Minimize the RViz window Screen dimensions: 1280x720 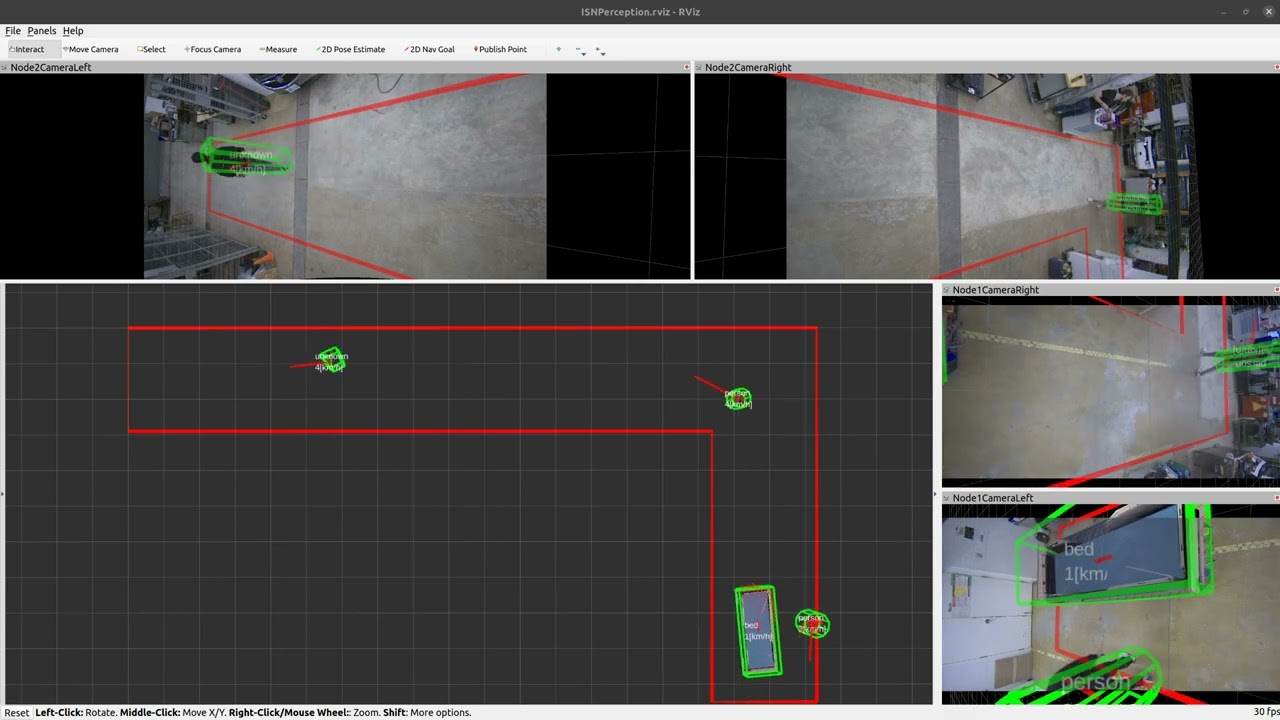(x=1223, y=12)
